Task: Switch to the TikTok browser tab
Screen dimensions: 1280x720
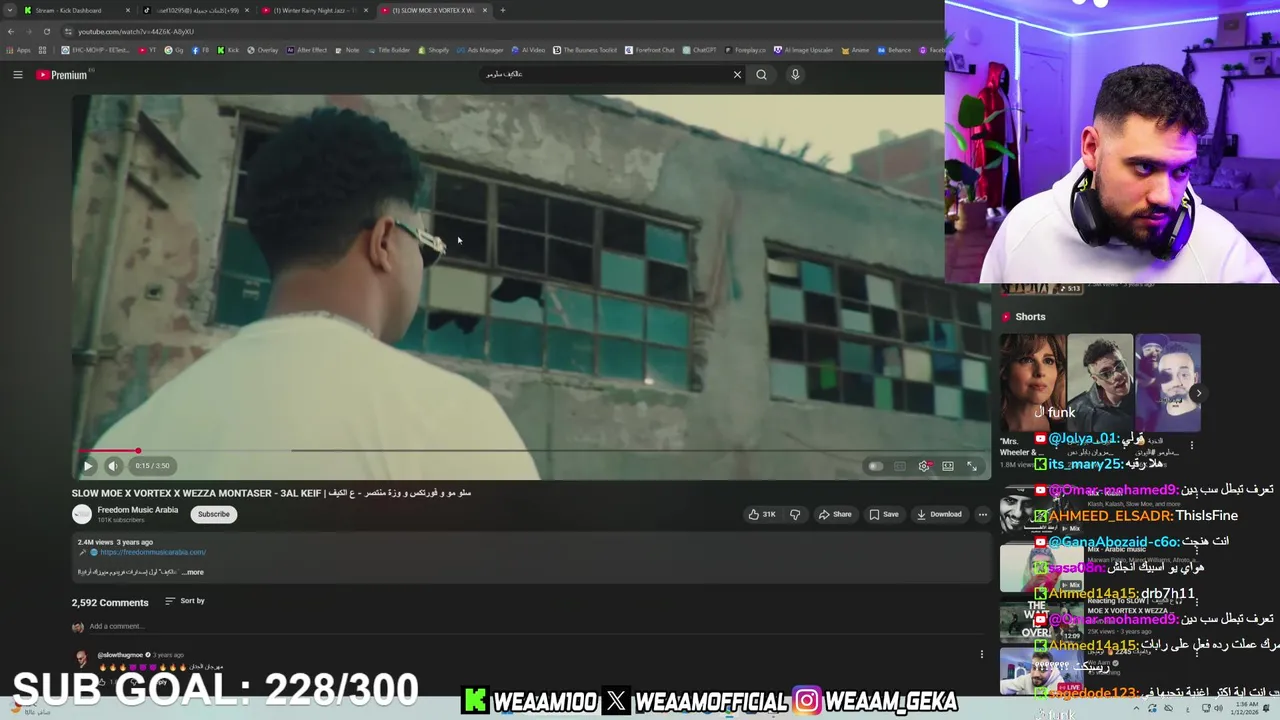Action: (196, 10)
